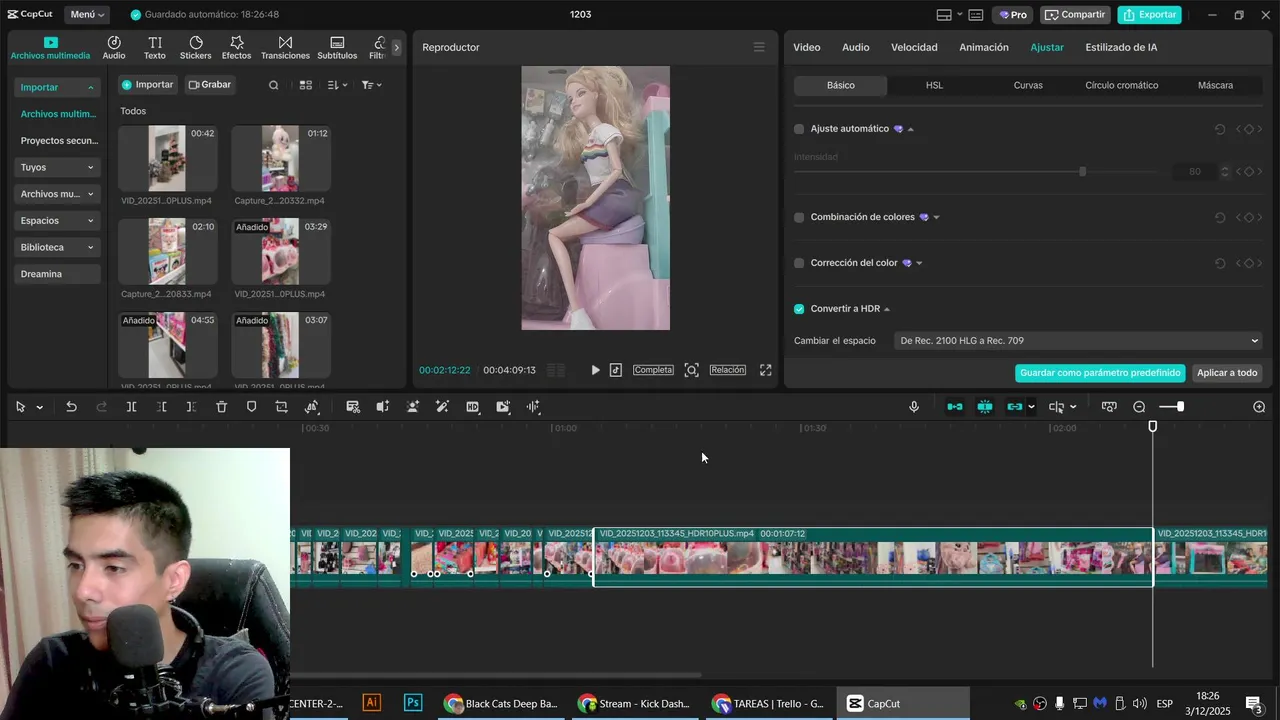Image resolution: width=1280 pixels, height=720 pixels.
Task: Open the layout switcher icon in title bar
Action: (944, 15)
